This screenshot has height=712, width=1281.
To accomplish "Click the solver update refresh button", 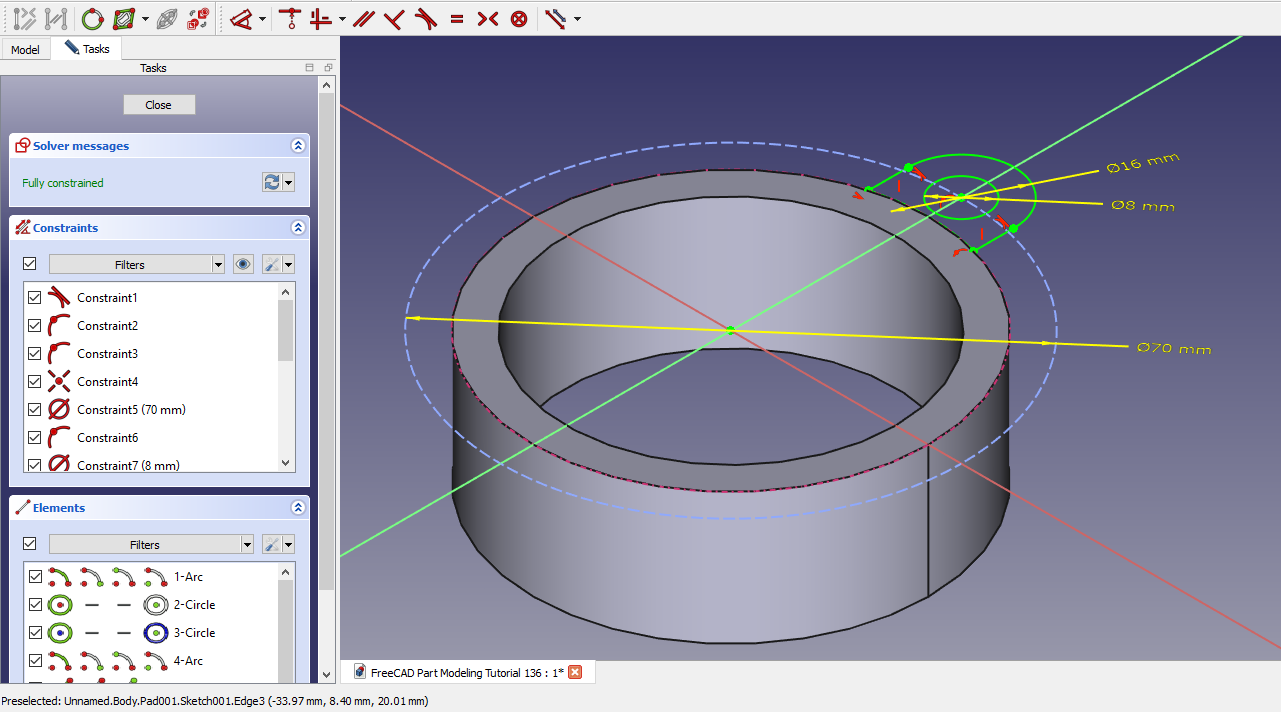I will (271, 182).
